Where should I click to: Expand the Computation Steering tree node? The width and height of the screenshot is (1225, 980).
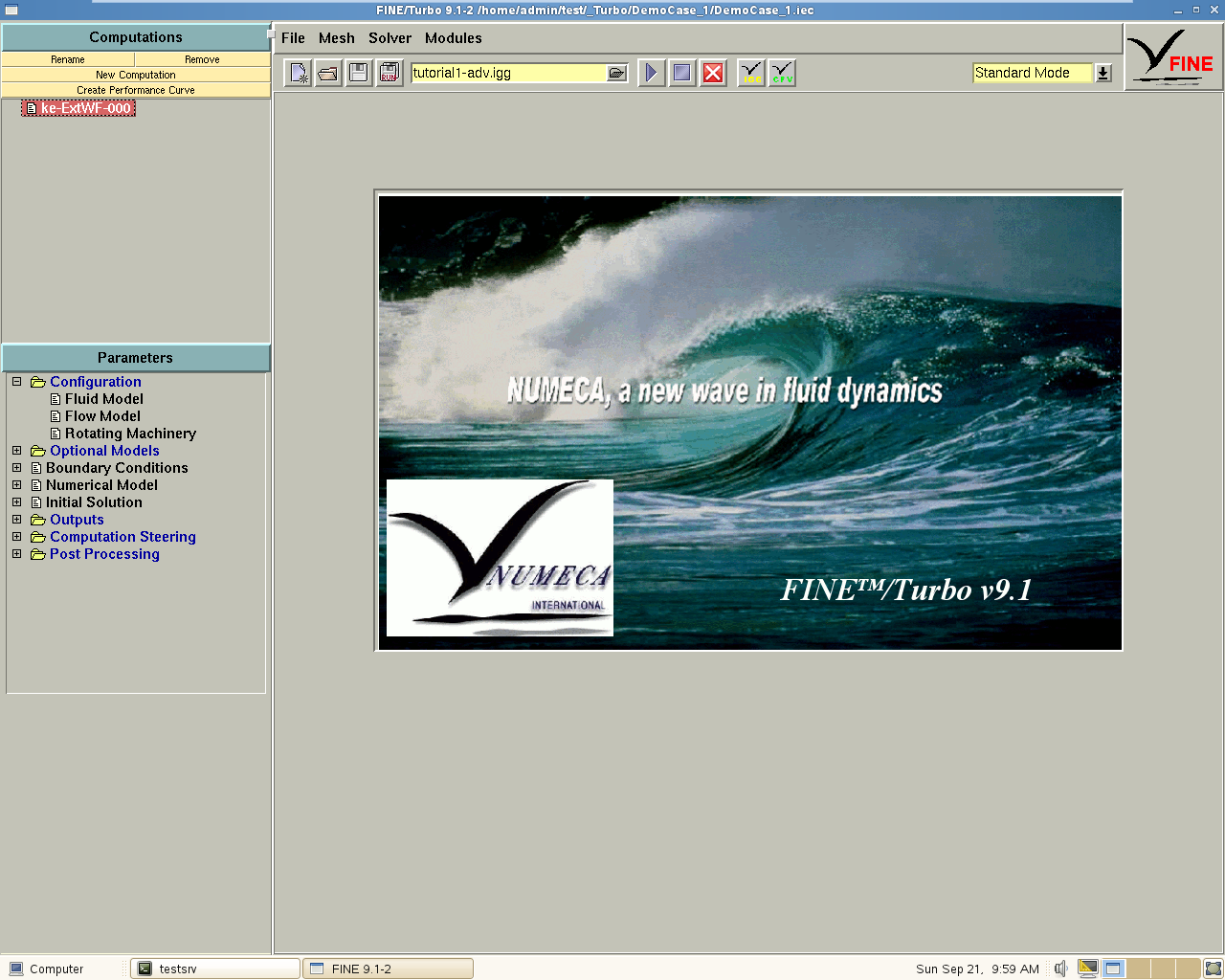click(16, 537)
